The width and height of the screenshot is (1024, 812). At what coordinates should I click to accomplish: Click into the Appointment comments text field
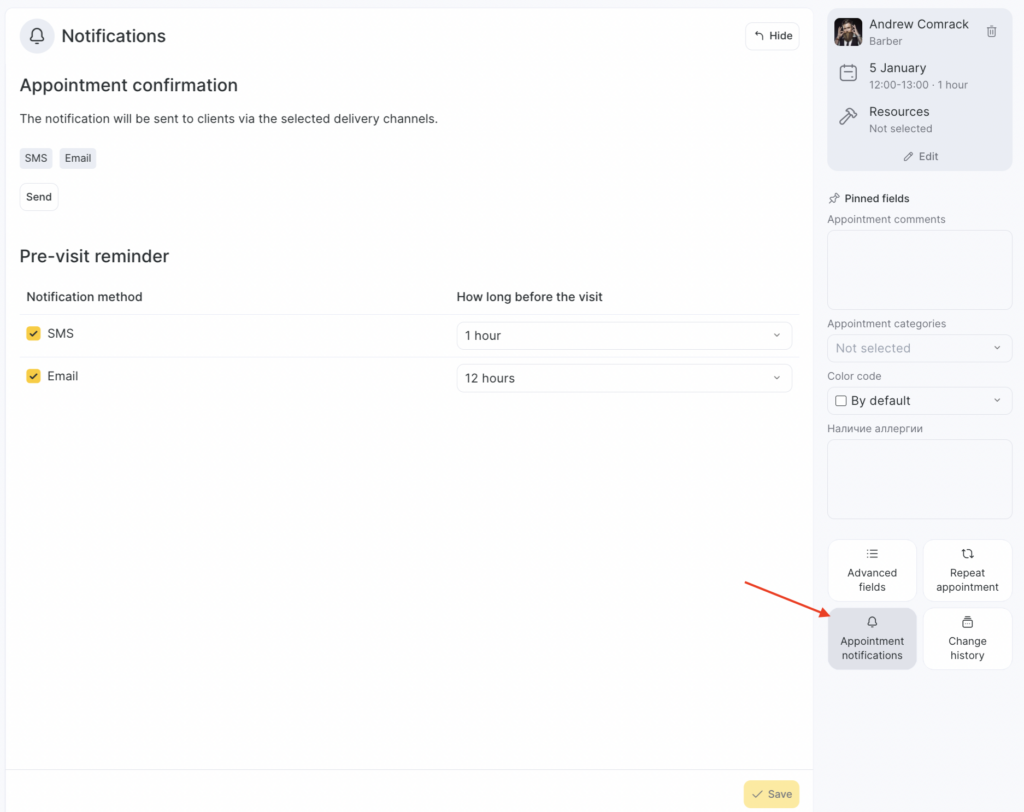point(919,269)
